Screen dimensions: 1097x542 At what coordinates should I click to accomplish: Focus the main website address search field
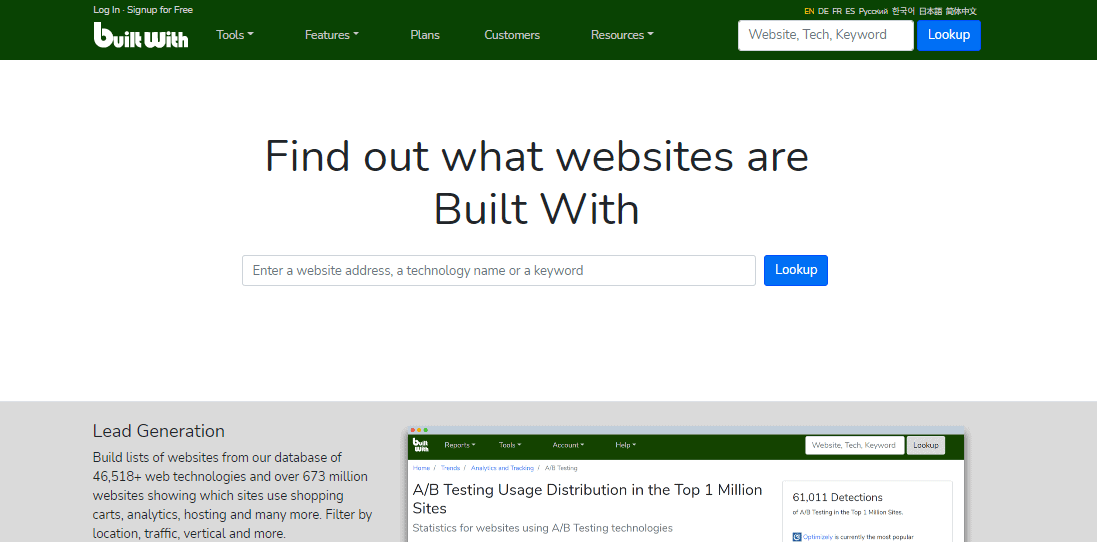(499, 271)
